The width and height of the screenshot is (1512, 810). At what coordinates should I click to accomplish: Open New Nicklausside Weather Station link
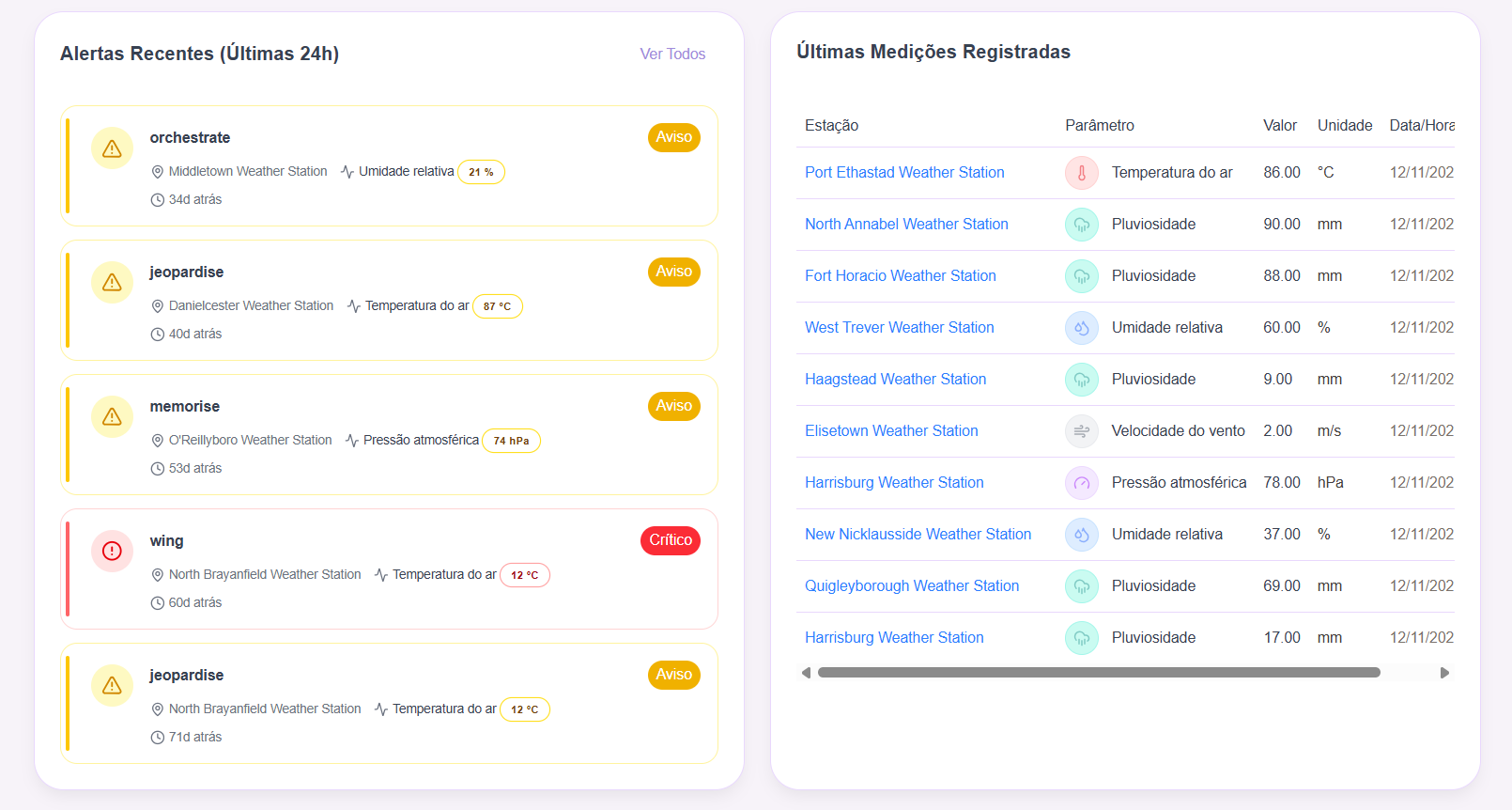coord(918,535)
